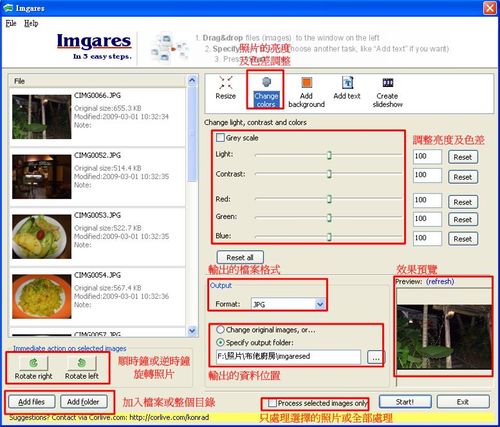The image size is (500, 427).
Task: Reset the Red value
Action: click(x=463, y=202)
